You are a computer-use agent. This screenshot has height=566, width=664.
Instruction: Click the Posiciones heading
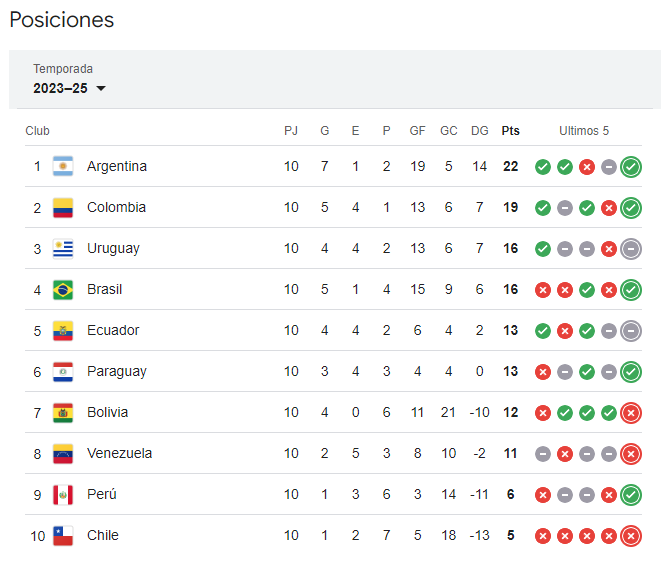pos(61,20)
